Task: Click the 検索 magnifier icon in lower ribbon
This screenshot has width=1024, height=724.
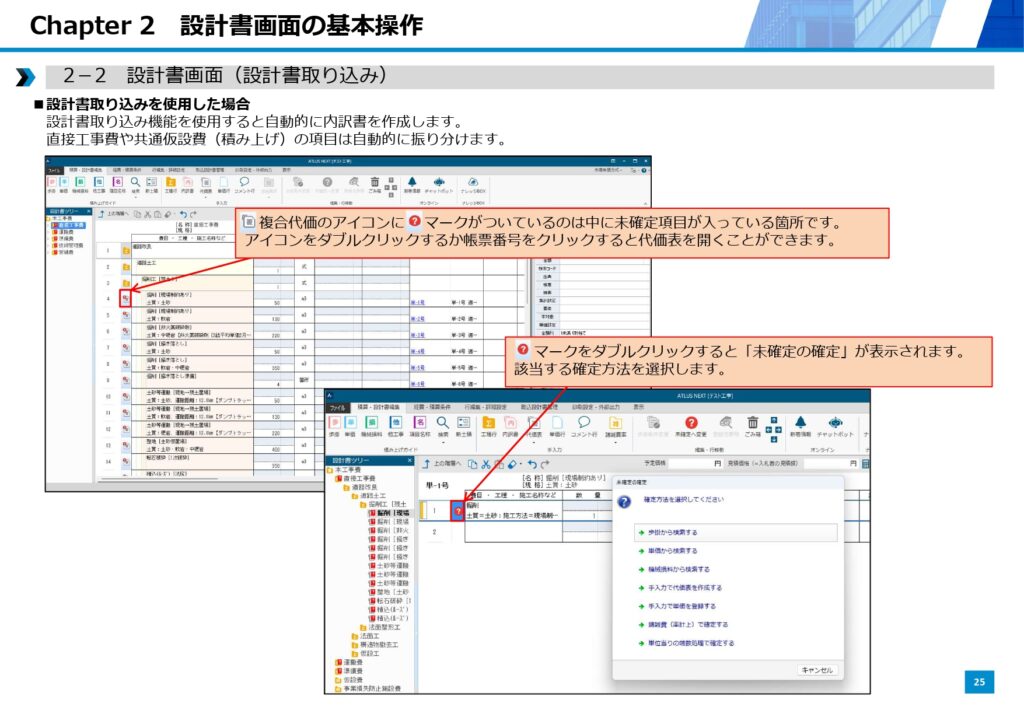Action: (x=441, y=424)
